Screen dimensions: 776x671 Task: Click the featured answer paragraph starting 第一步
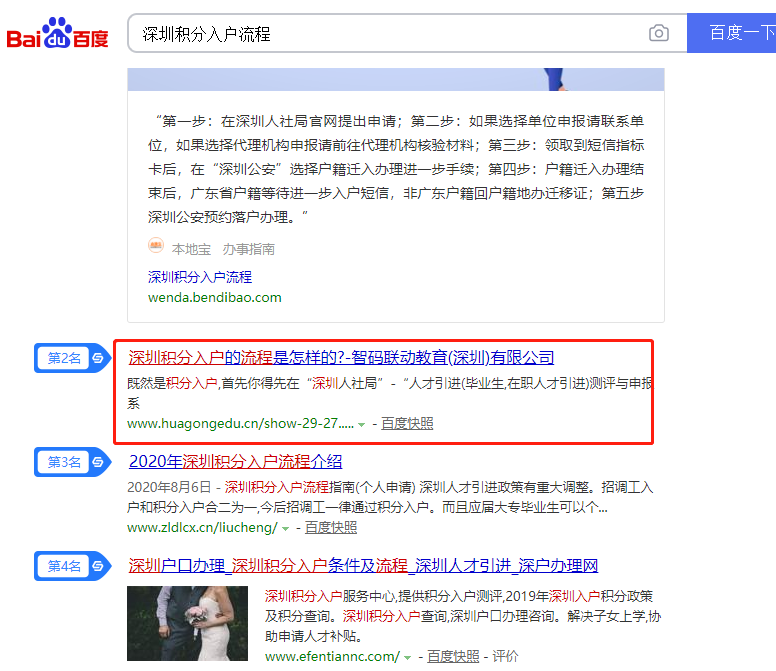click(x=396, y=169)
